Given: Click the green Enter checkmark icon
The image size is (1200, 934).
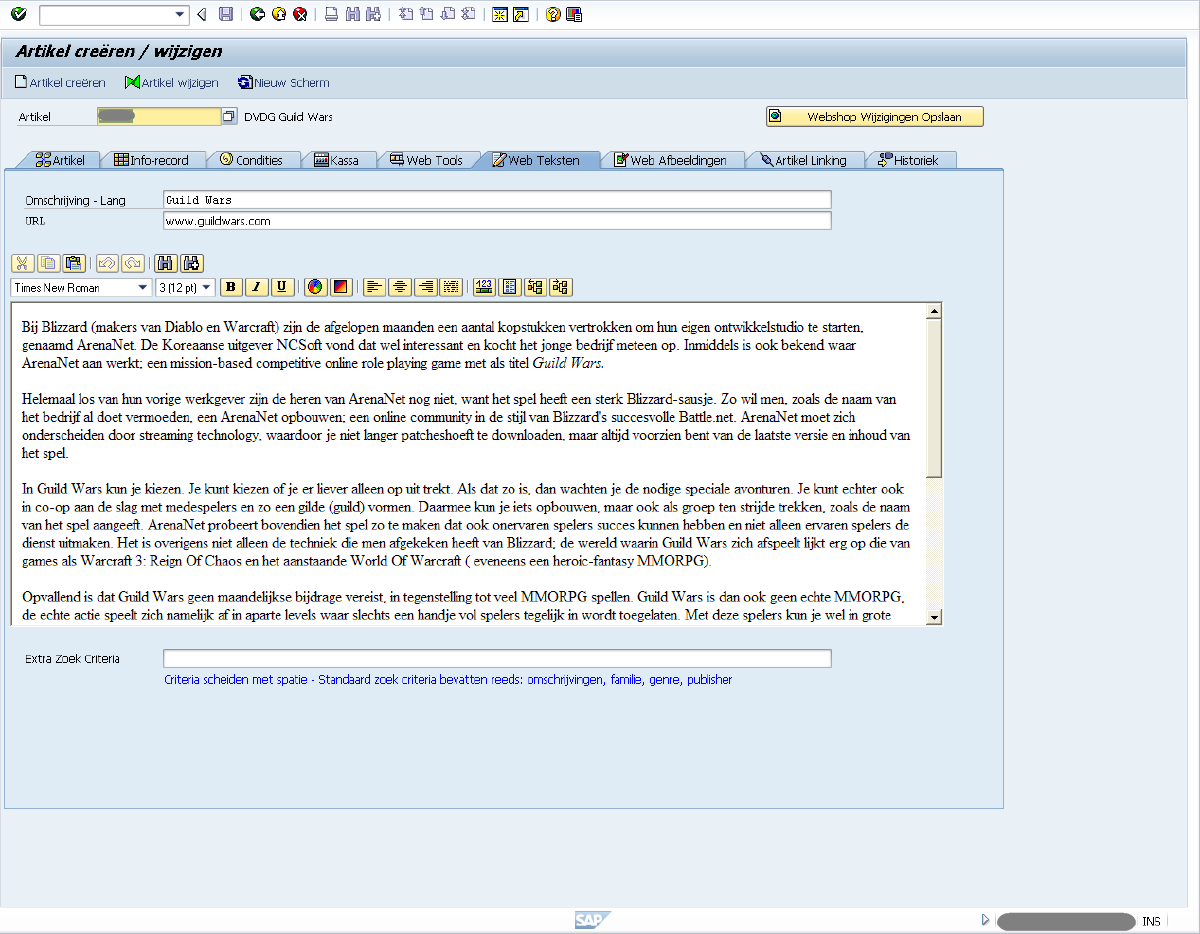Looking at the screenshot, I should click(x=18, y=14).
